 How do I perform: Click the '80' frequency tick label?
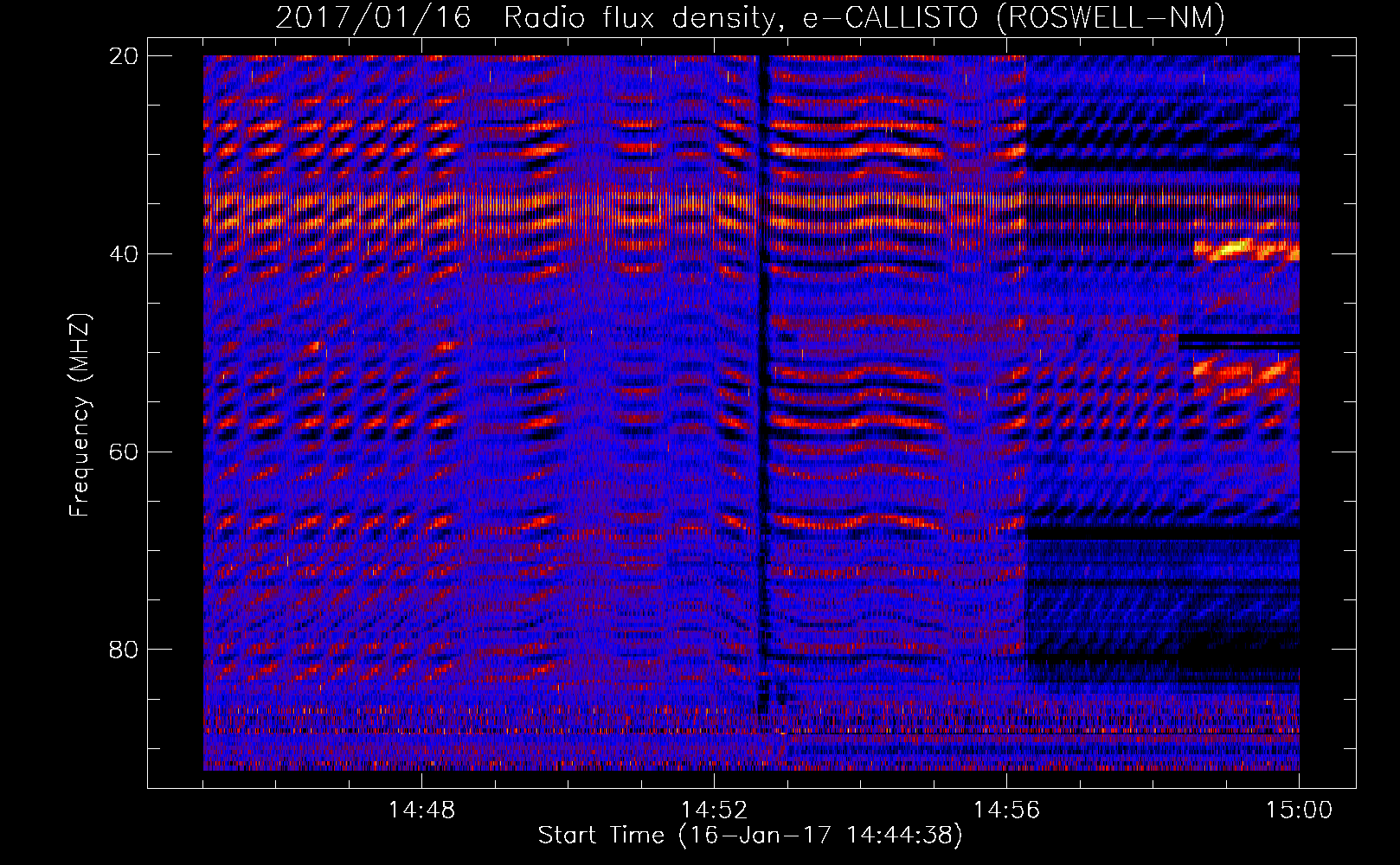[x=124, y=650]
